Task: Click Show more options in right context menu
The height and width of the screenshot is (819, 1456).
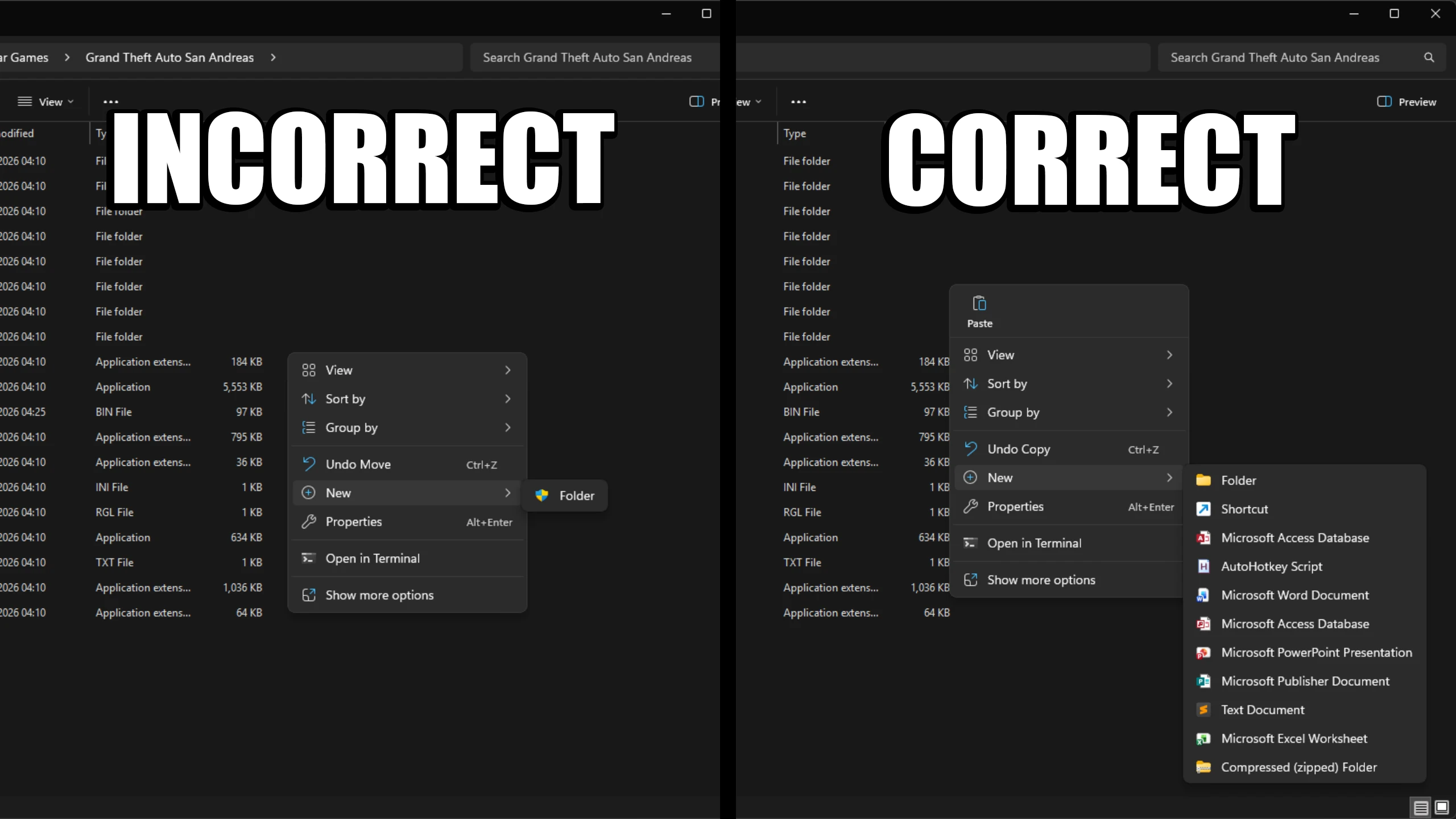Action: click(x=1041, y=580)
